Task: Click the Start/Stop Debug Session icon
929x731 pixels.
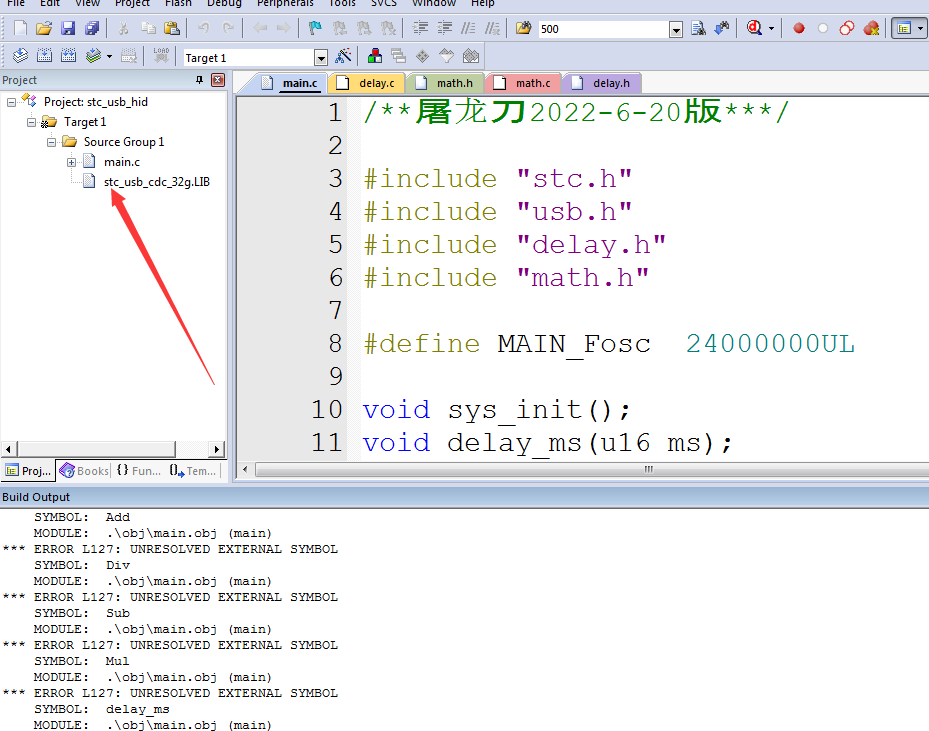Action: pos(755,29)
